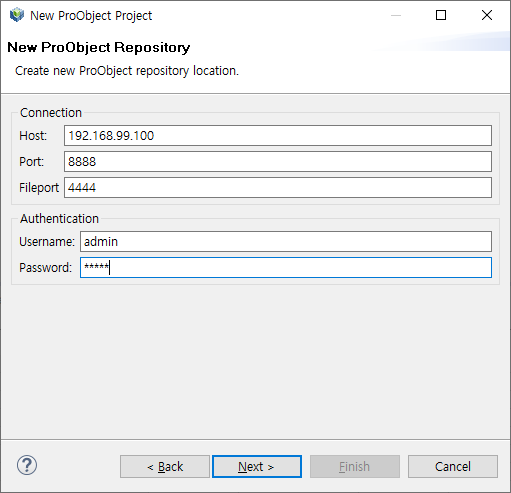The width and height of the screenshot is (511, 493).
Task: Click the Fileport field containing 4444
Action: [278, 188]
